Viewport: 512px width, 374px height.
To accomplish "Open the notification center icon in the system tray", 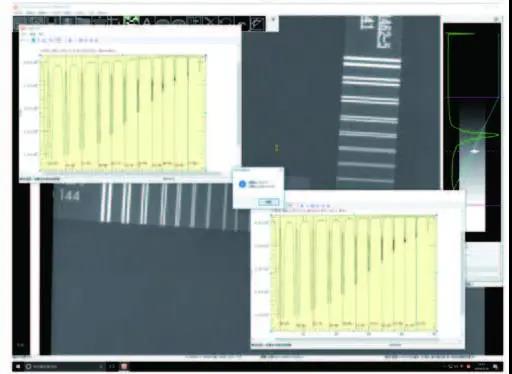I will click(x=496, y=367).
